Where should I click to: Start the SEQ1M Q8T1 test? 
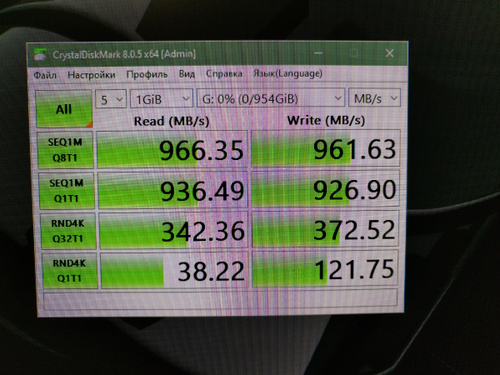click(x=65, y=150)
